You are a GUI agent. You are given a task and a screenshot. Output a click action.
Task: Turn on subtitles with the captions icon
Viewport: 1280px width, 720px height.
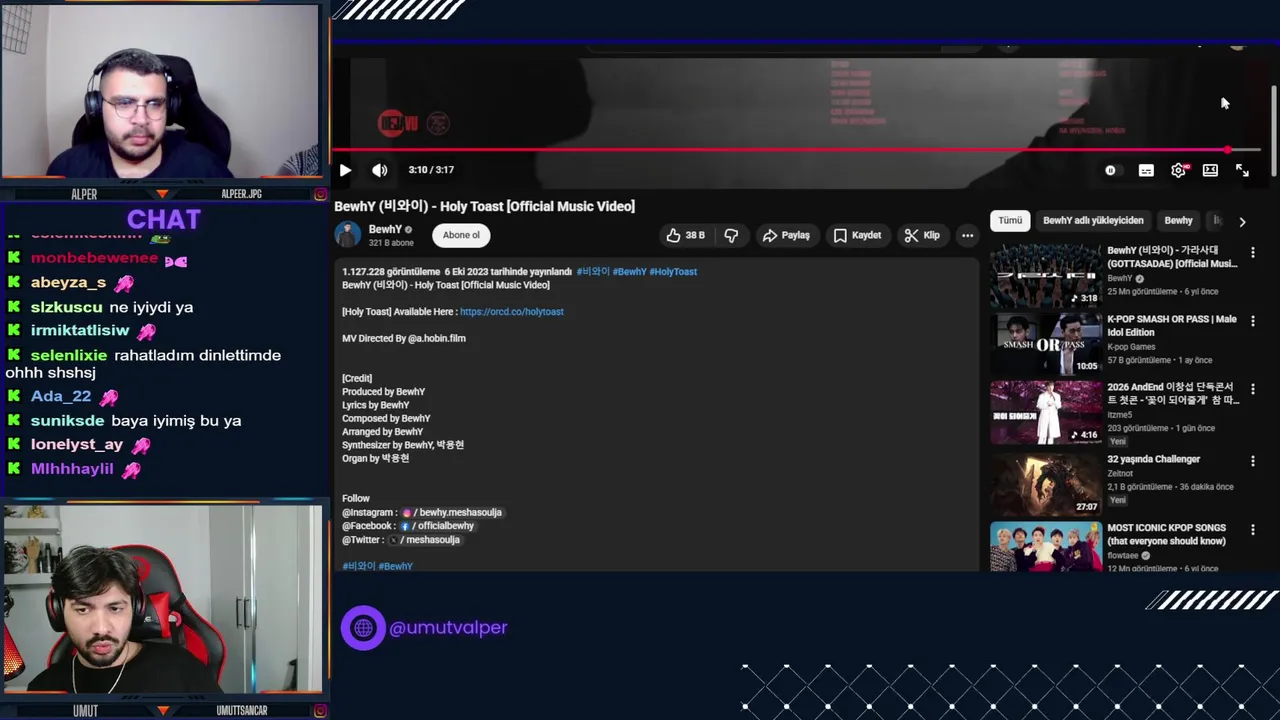(1146, 170)
